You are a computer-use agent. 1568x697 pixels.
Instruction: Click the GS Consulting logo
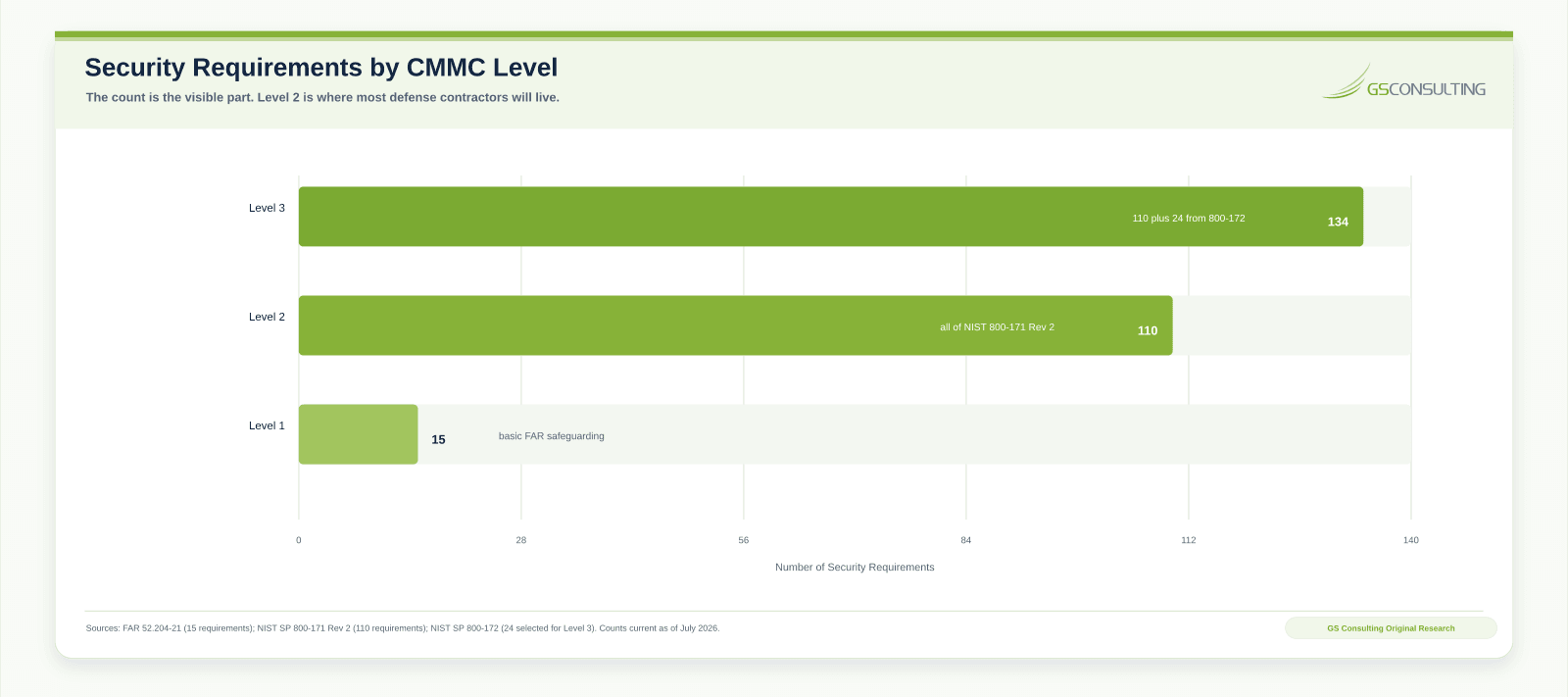pos(1403,82)
